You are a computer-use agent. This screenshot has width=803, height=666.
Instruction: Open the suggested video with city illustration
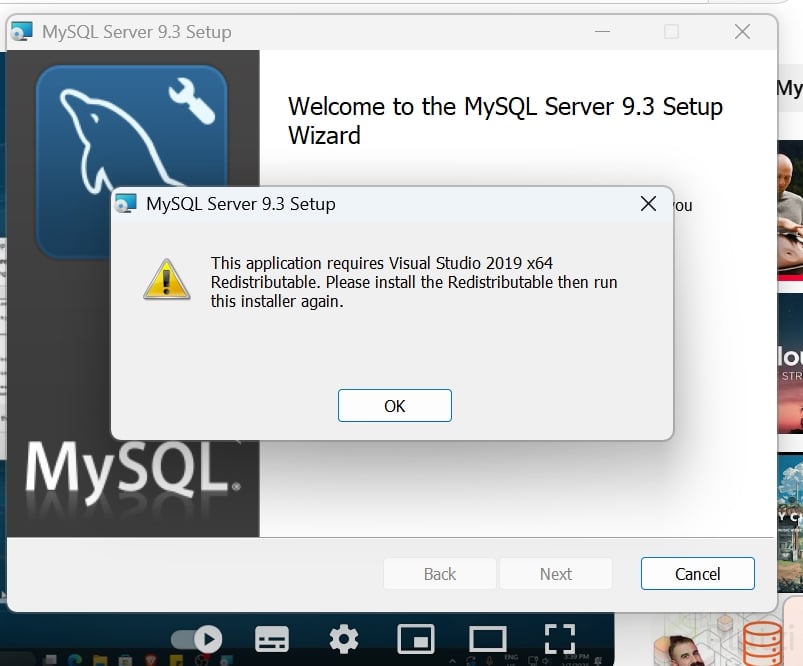click(x=790, y=523)
